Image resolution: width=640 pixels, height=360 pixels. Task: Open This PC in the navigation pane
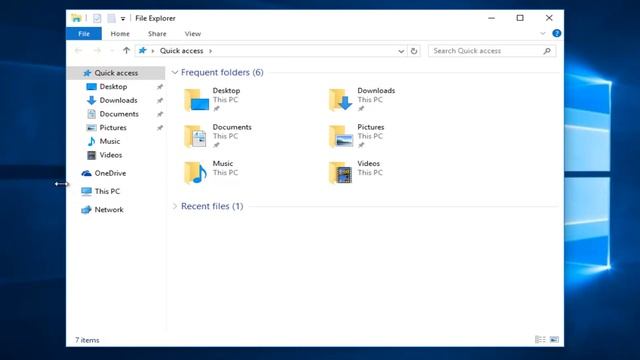coord(107,191)
